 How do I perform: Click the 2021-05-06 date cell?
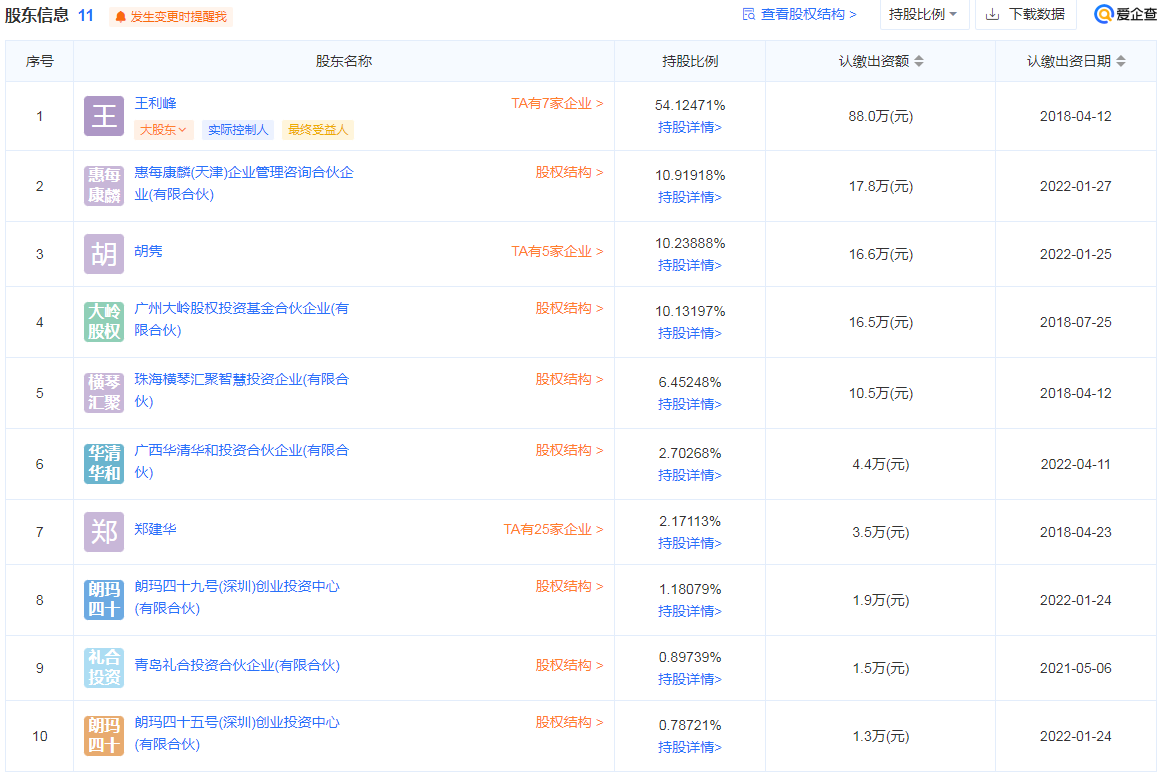(x=1076, y=669)
